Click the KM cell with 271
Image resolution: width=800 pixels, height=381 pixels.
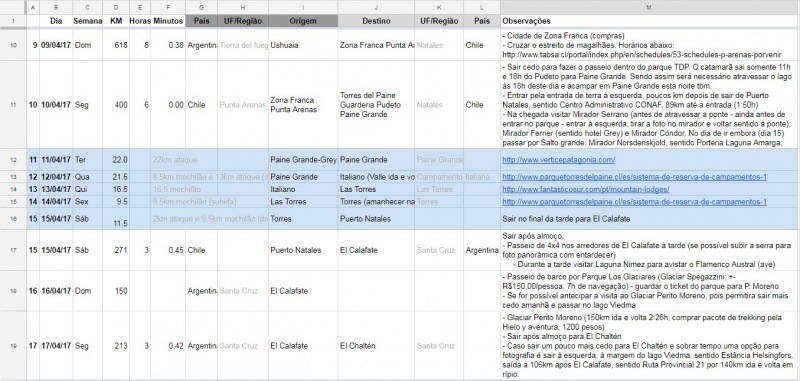click(x=116, y=250)
